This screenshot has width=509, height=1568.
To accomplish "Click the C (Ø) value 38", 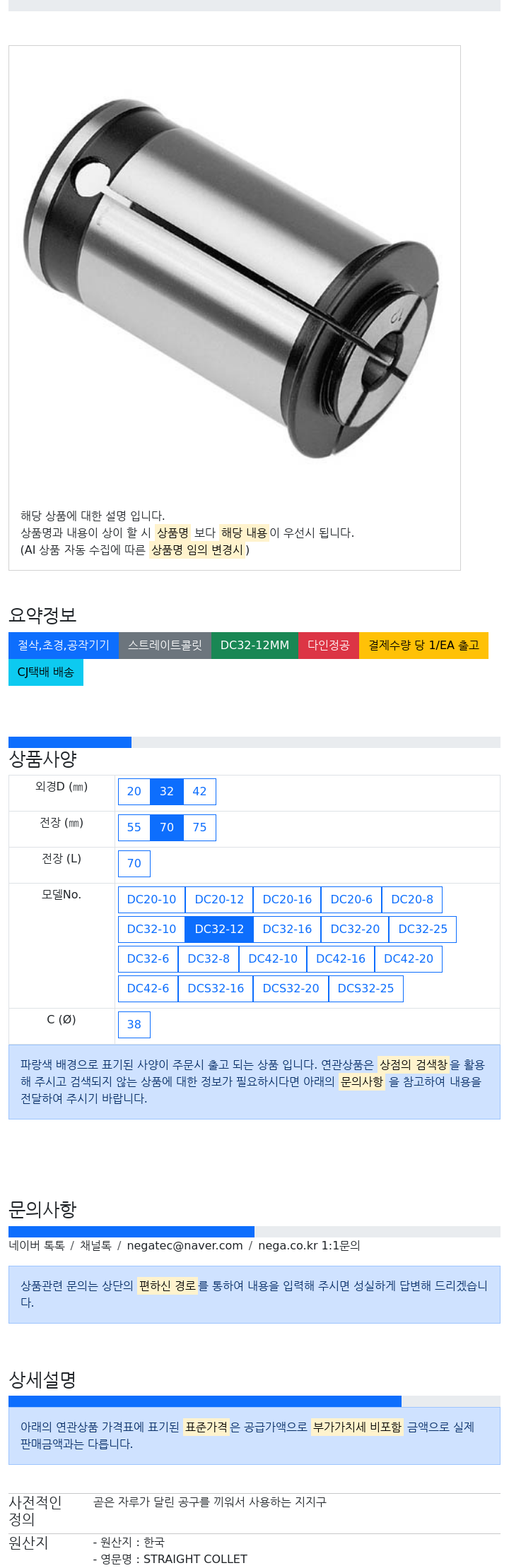I will pos(134,1024).
